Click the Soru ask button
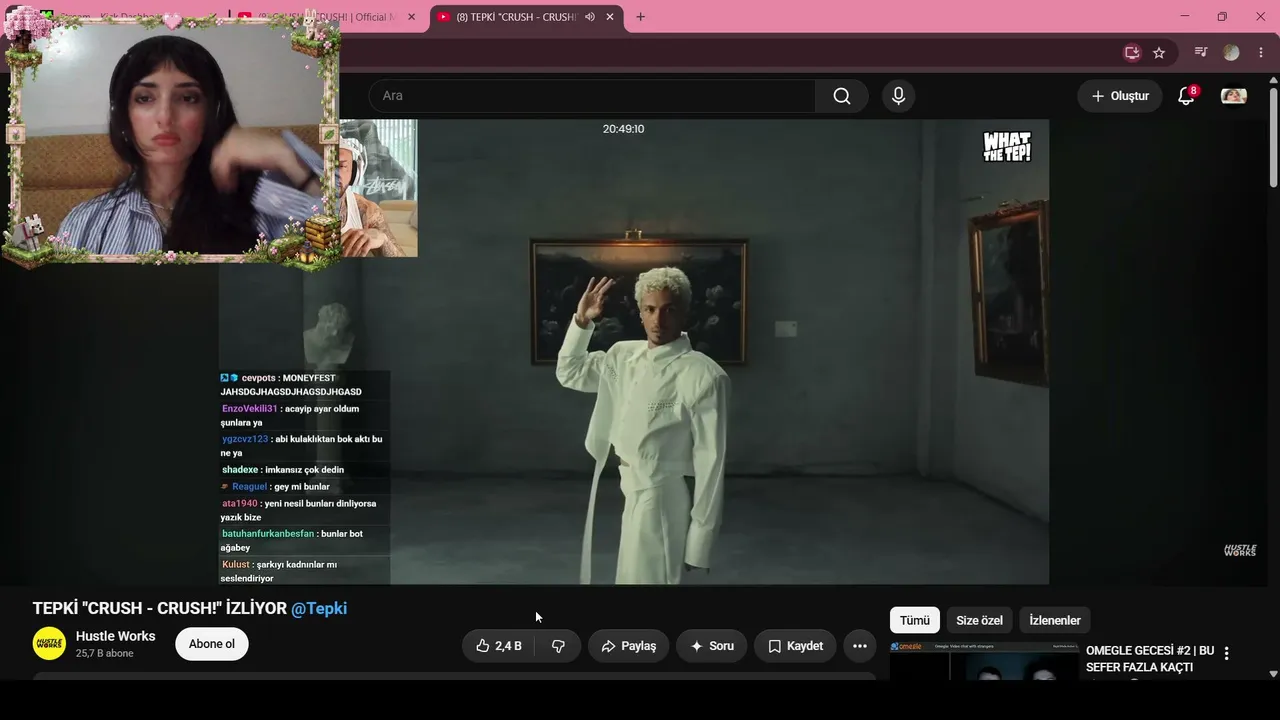 [712, 646]
